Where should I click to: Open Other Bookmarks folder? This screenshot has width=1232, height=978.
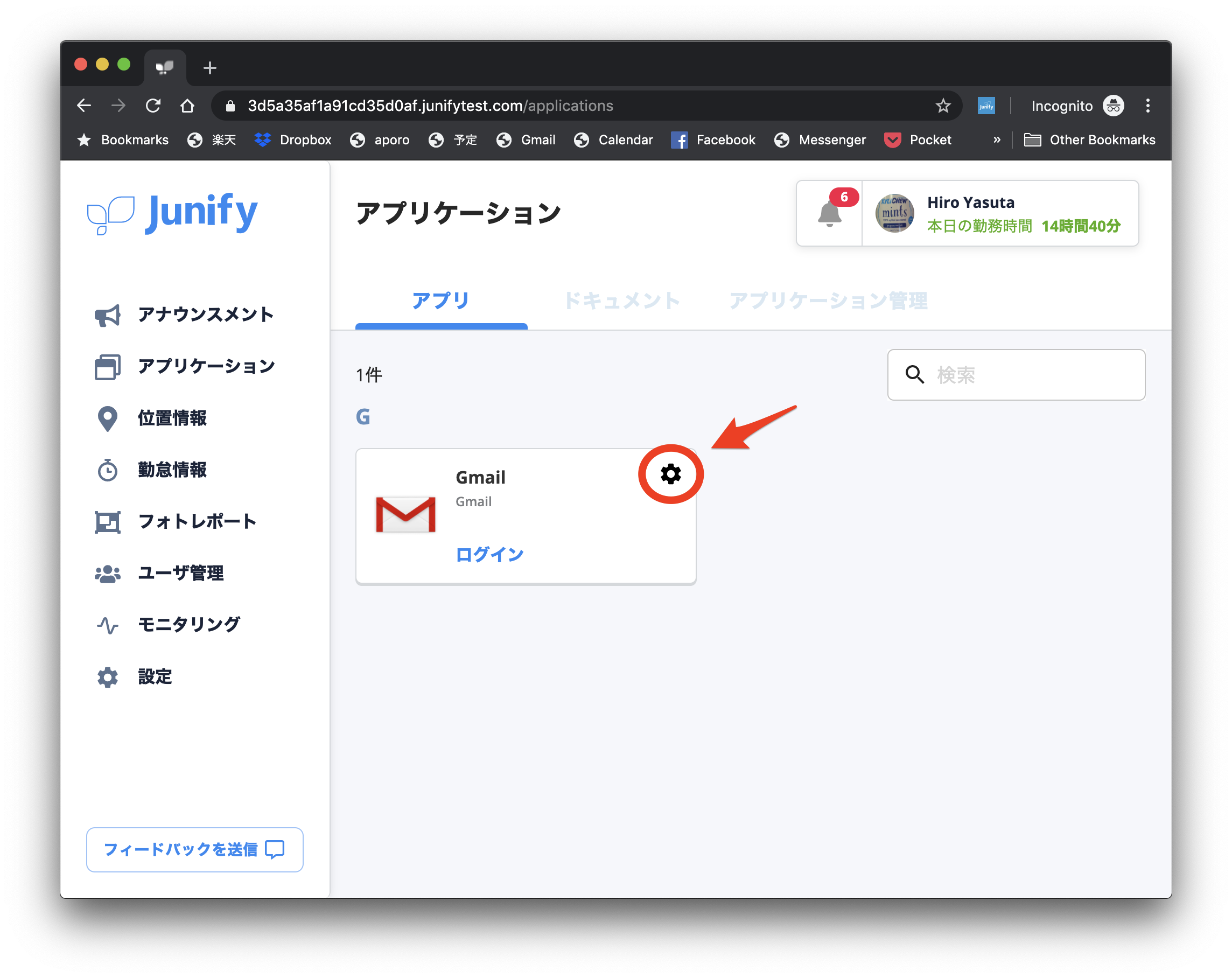(1090, 140)
